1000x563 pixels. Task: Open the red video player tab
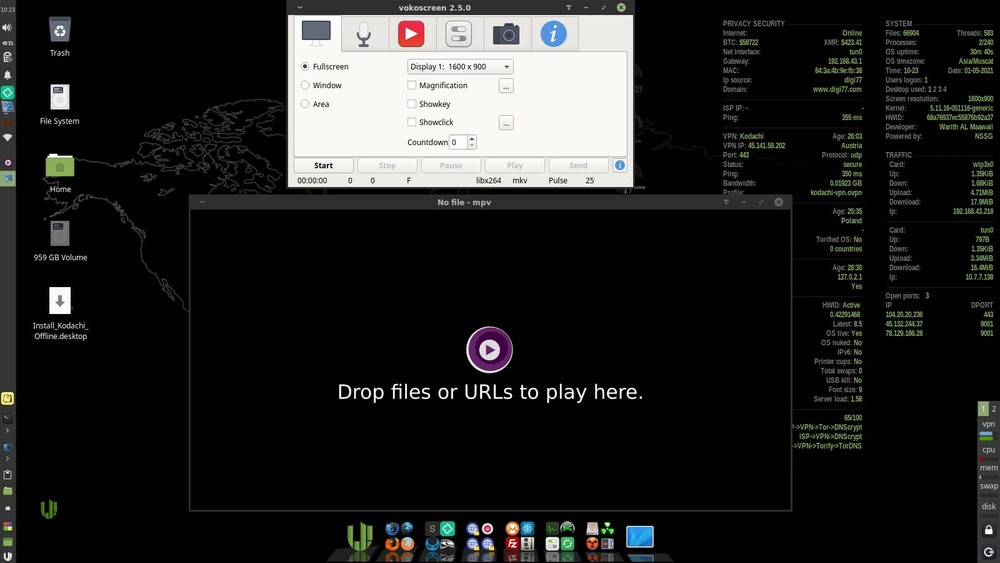point(411,34)
